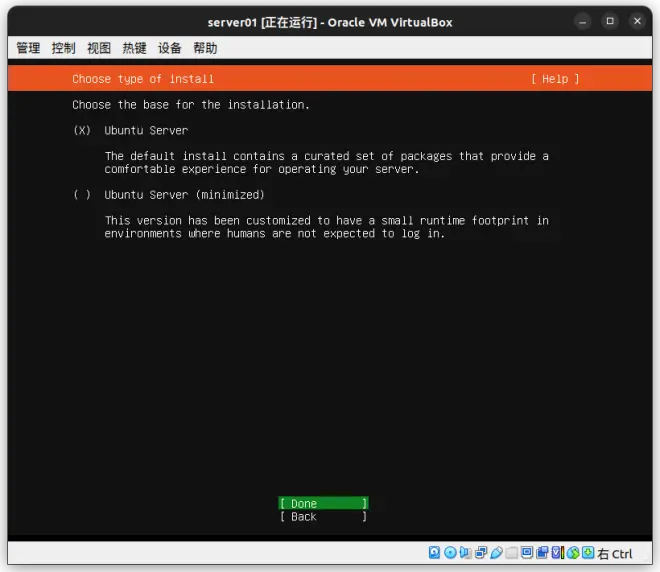
Task: Click the recording icon in status bar
Action: click(x=542, y=553)
